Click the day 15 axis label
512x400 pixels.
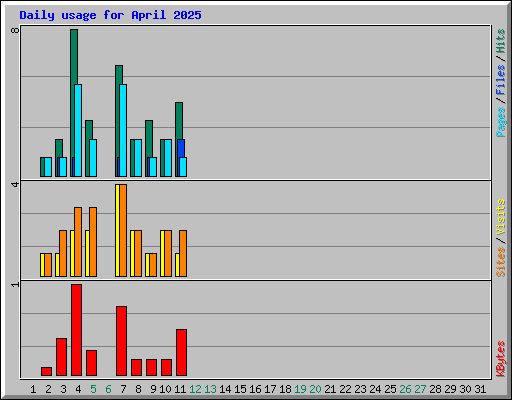240,389
